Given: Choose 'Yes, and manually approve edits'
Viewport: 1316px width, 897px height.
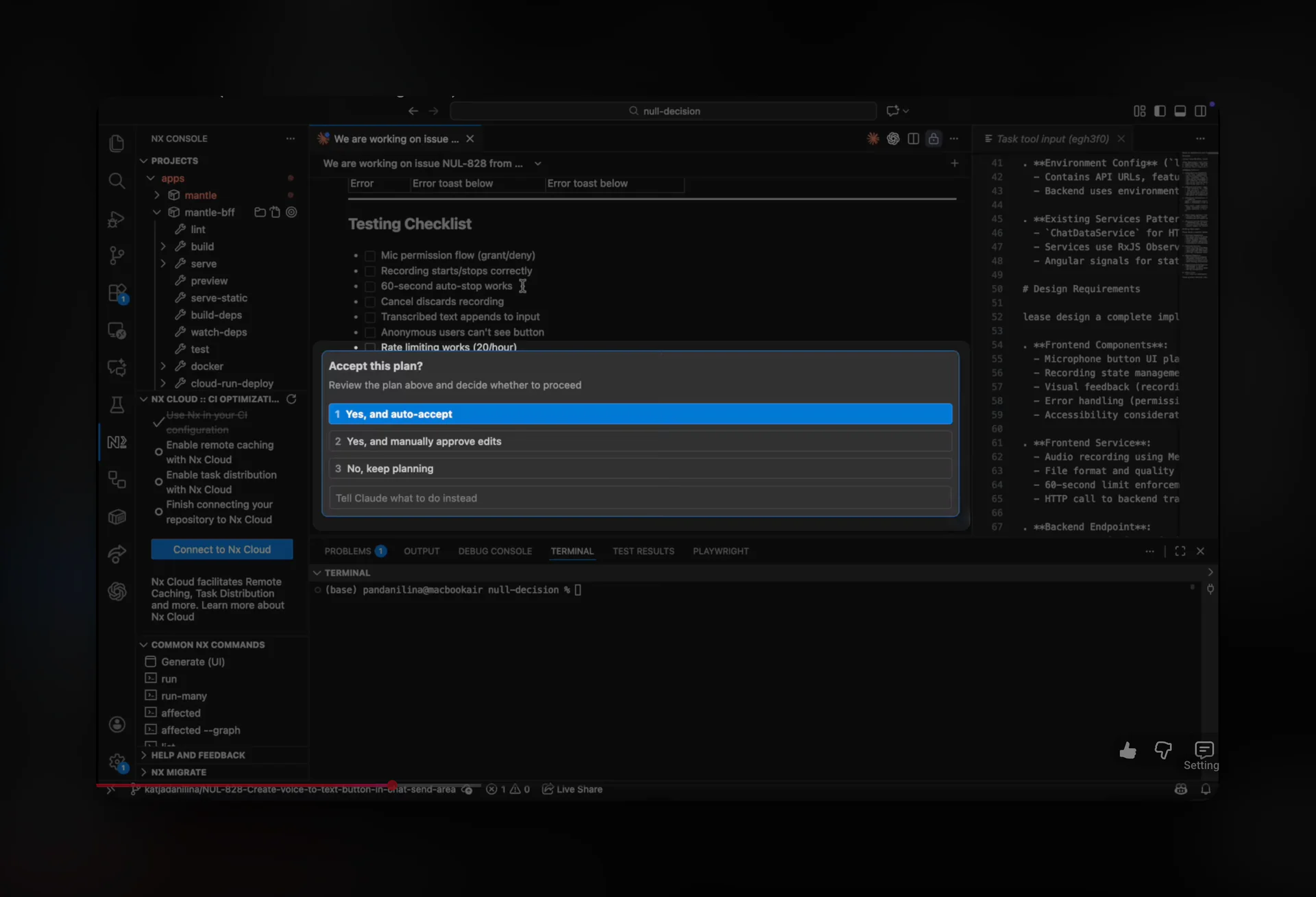Looking at the screenshot, I should tap(640, 441).
